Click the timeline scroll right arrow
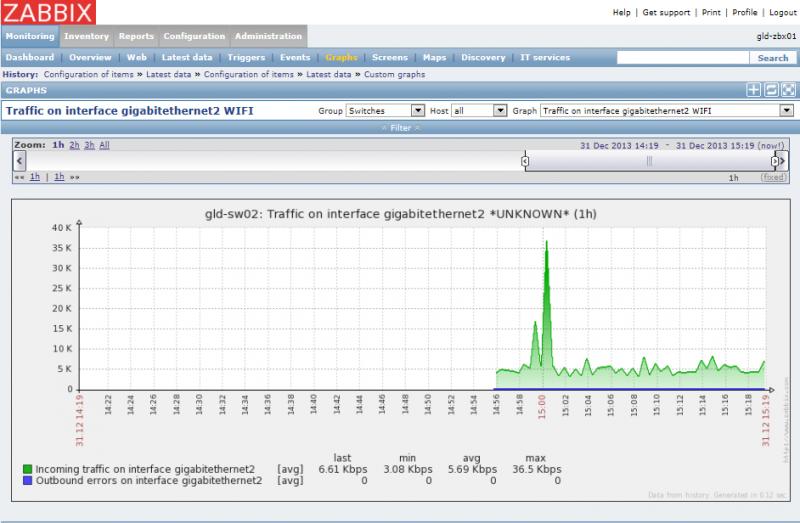The height and width of the screenshot is (523, 800). [x=781, y=160]
